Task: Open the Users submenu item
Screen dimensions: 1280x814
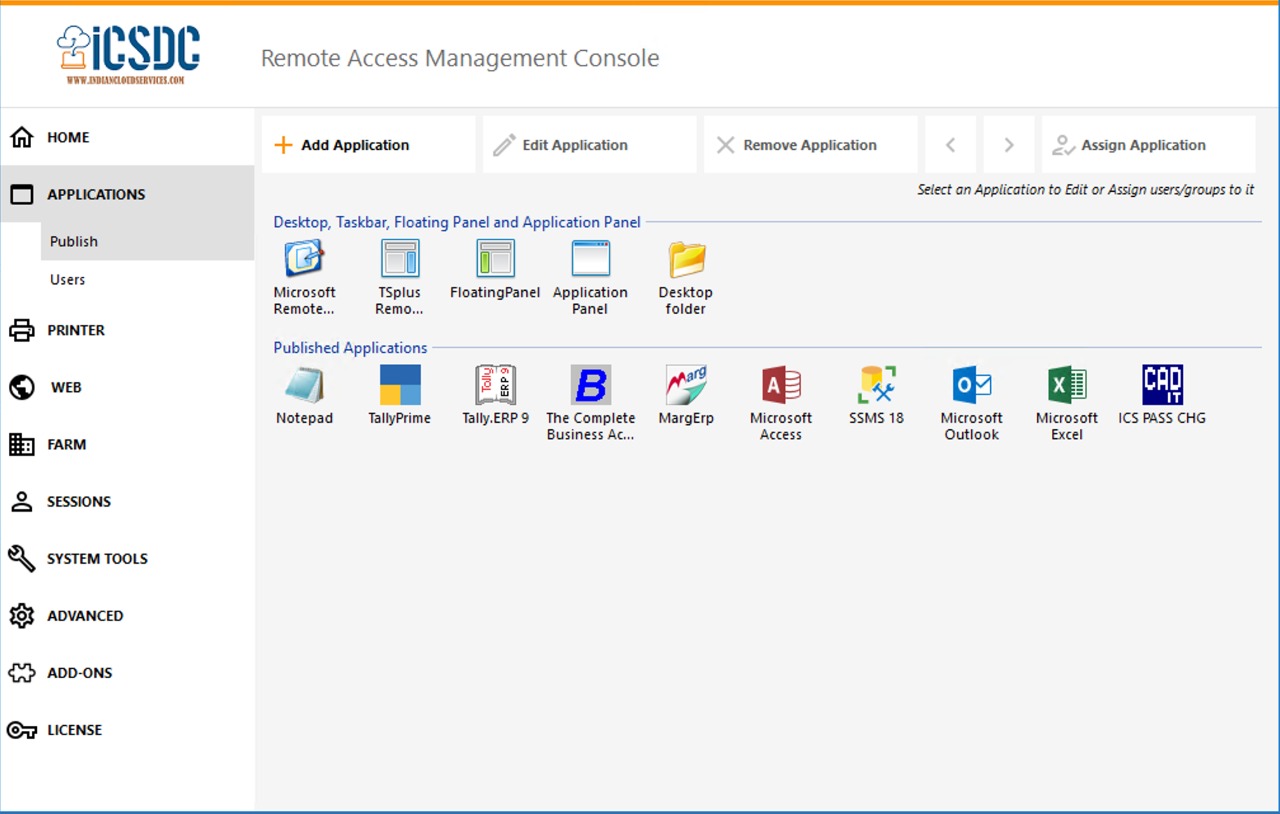Action: [x=68, y=279]
